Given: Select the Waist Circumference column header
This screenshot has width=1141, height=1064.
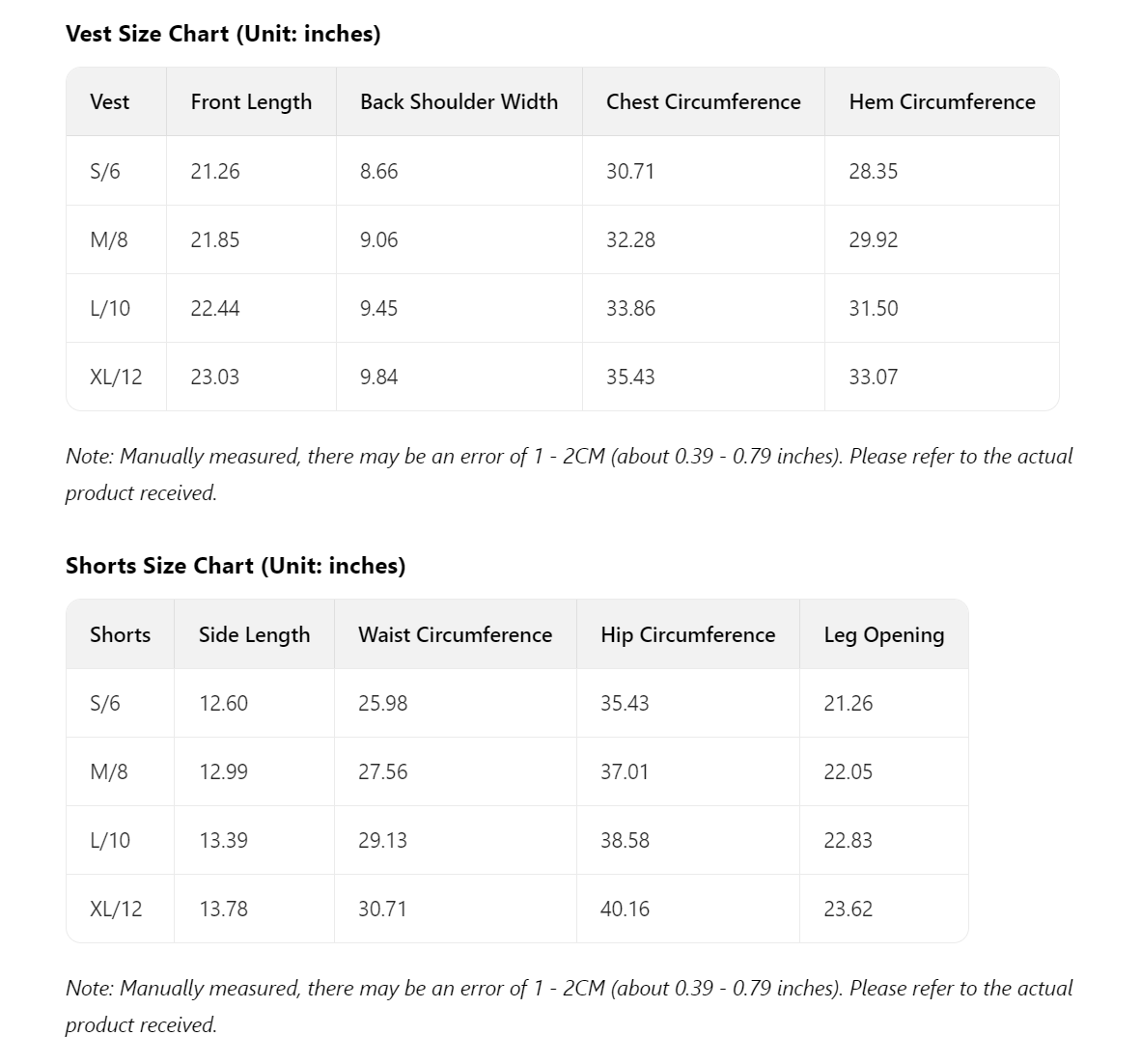Looking at the screenshot, I should click(455, 634).
